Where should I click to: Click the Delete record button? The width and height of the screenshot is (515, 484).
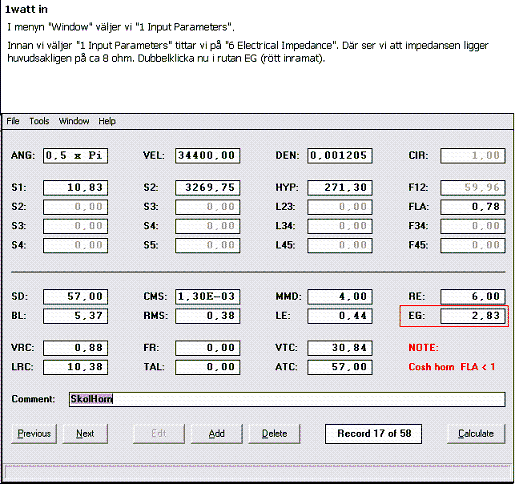(274, 434)
